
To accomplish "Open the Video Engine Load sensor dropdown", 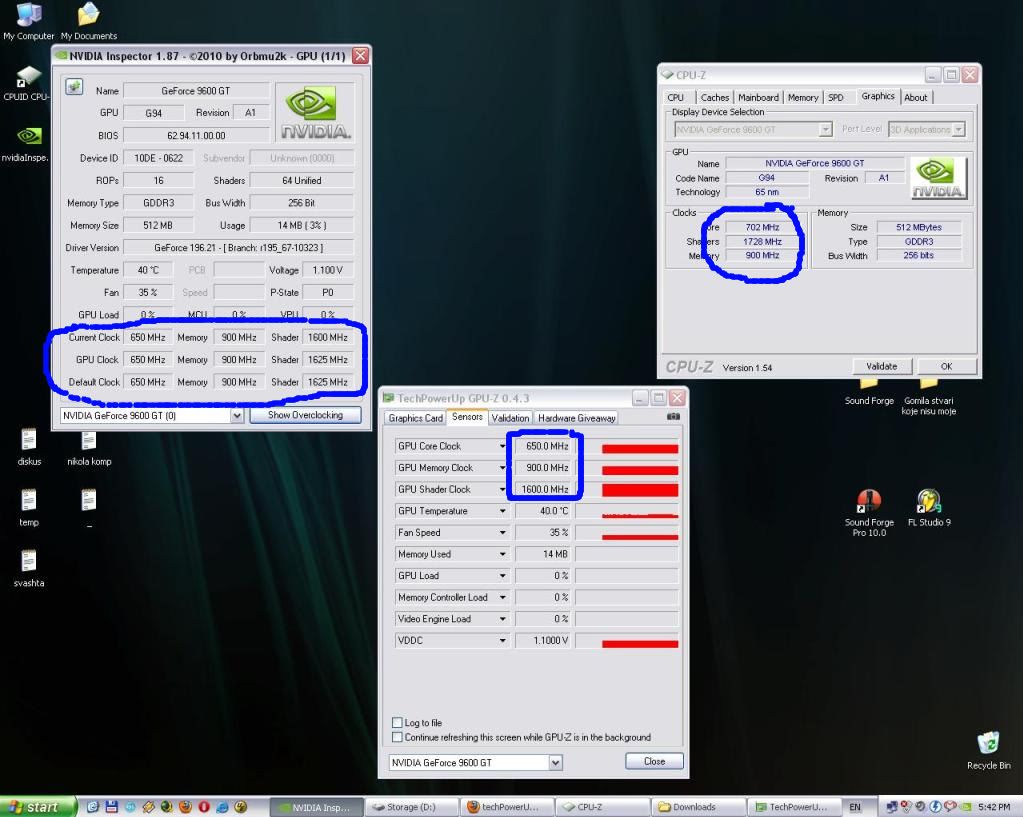I will click(x=502, y=619).
